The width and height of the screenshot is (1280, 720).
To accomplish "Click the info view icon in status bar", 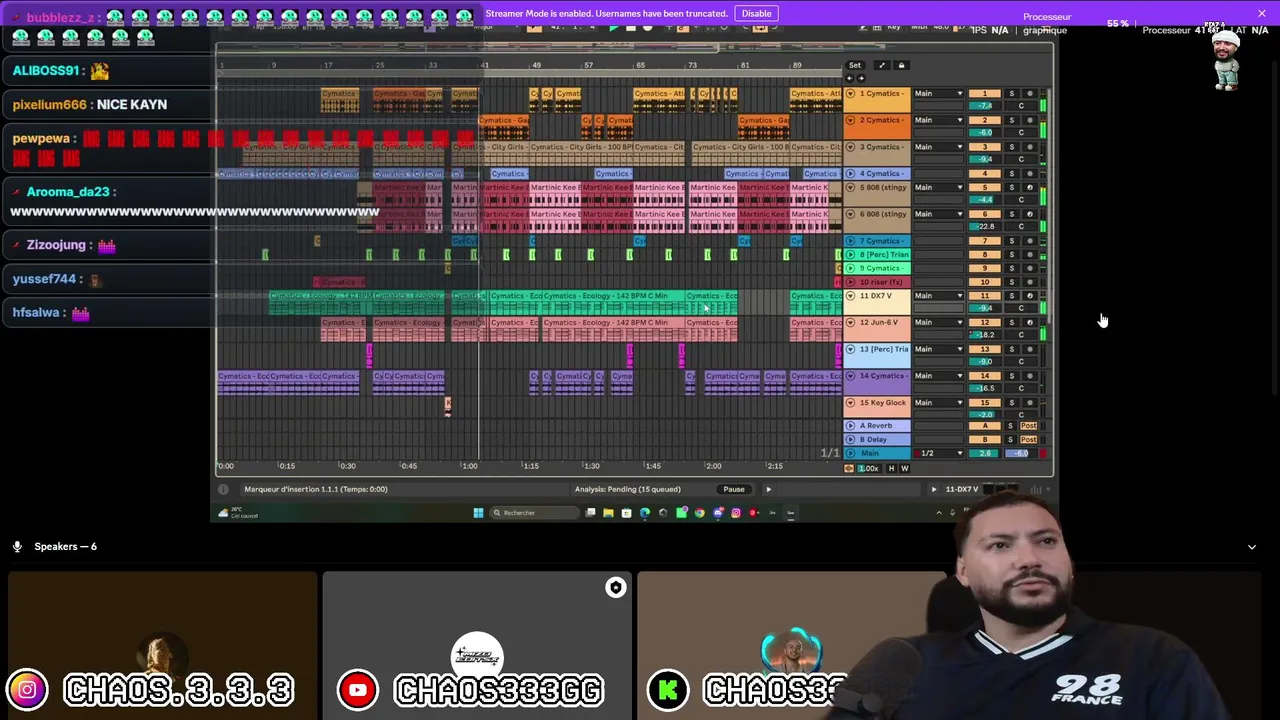I will click(223, 489).
